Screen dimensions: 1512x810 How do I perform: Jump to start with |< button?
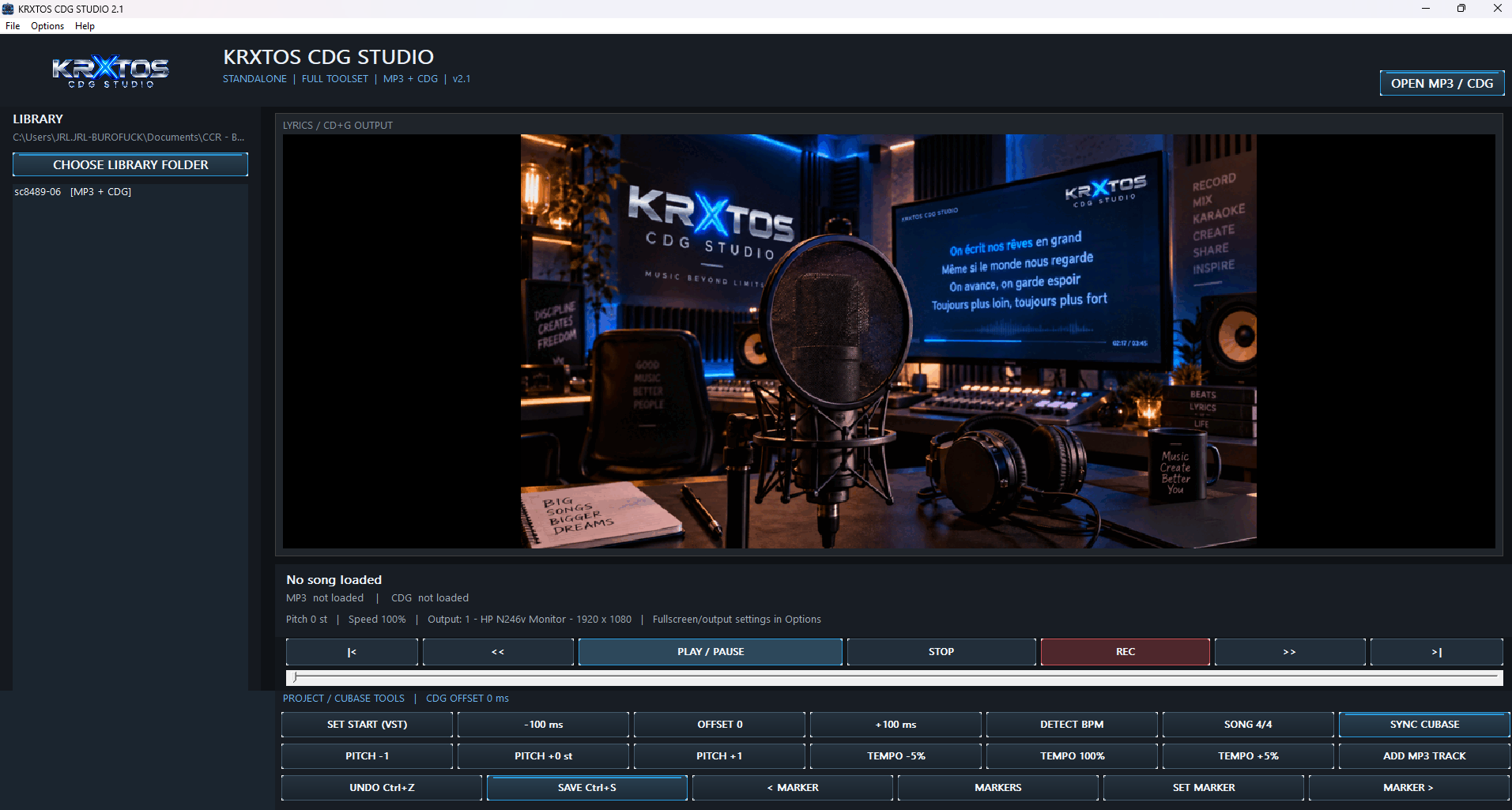point(352,652)
